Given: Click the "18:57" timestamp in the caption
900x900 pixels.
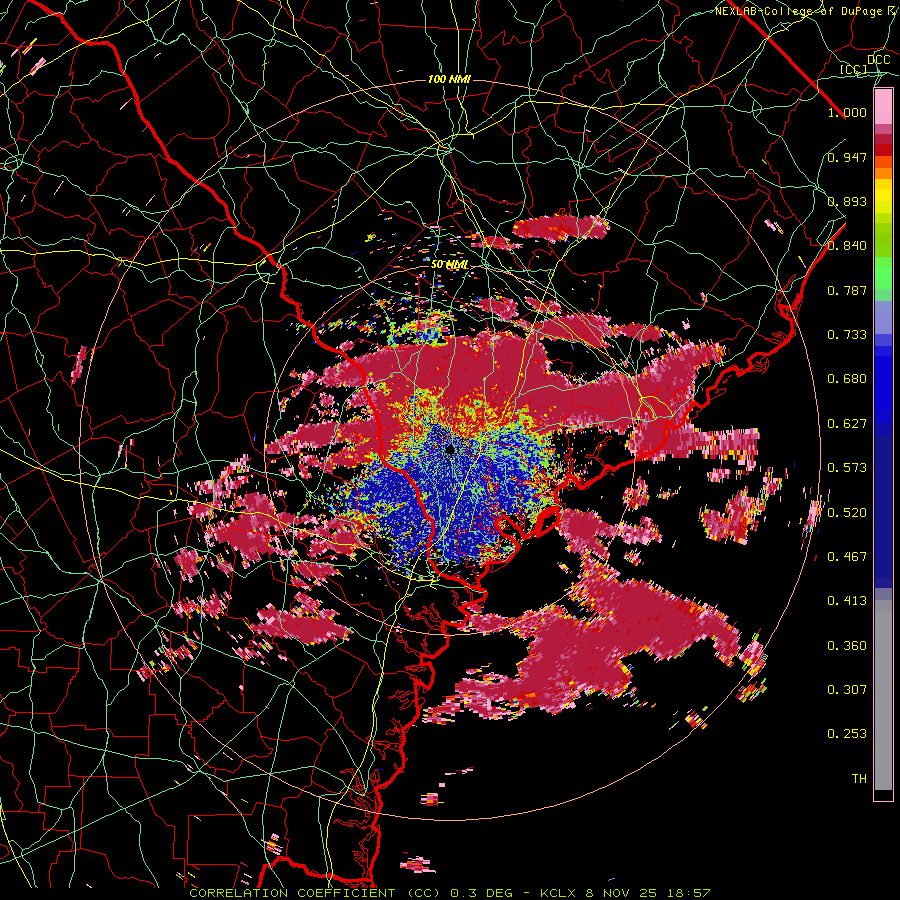Looking at the screenshot, I should 688,893.
